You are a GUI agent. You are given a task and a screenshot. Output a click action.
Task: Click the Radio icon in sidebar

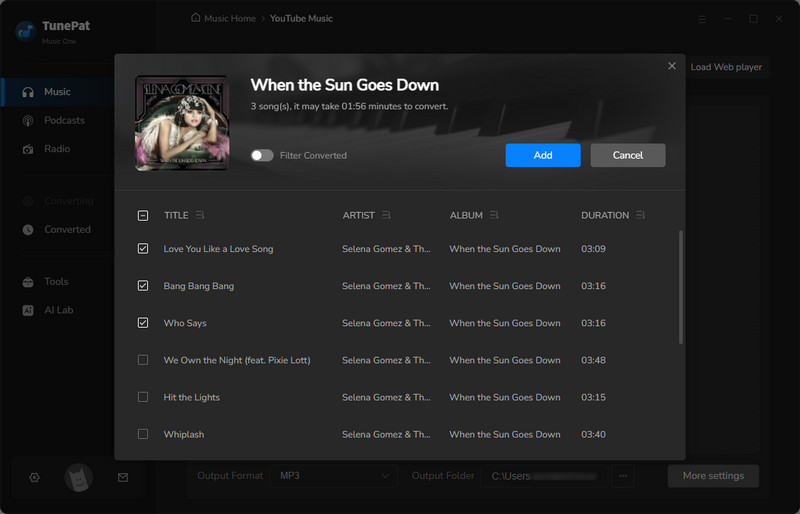point(28,149)
